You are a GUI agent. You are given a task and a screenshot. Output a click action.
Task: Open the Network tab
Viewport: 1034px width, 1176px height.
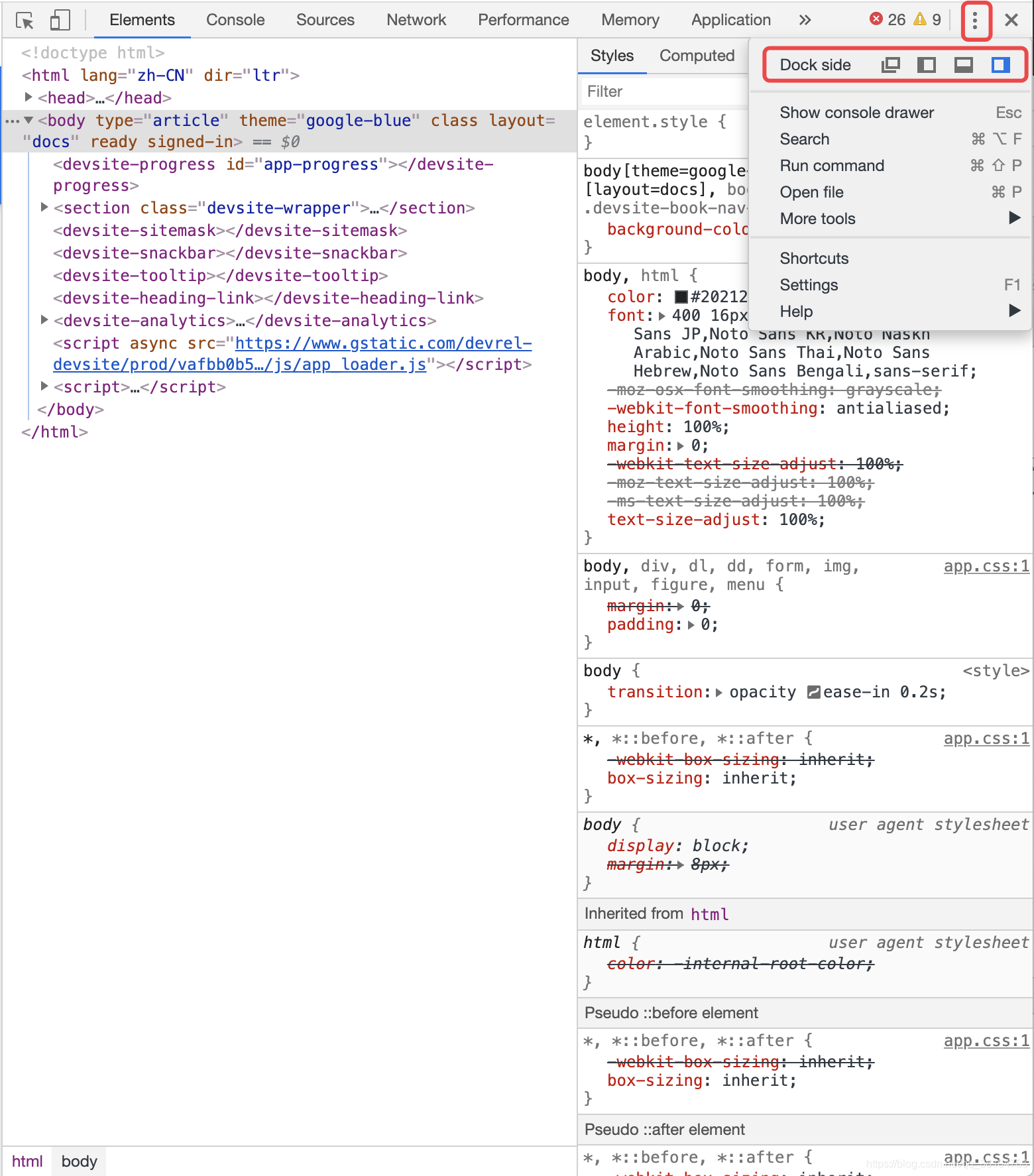tap(416, 20)
